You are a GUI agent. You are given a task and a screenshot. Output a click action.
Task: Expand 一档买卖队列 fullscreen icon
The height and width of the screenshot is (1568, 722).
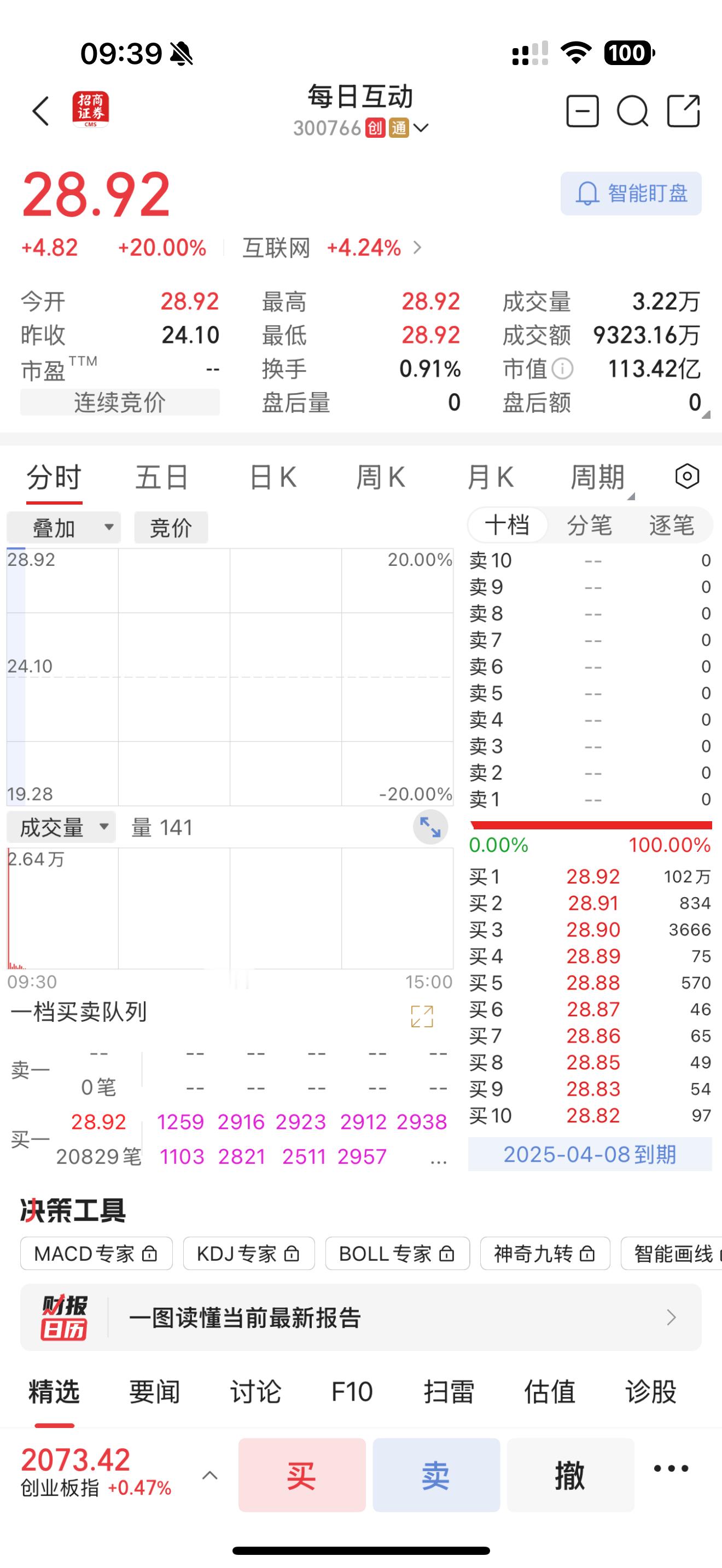coord(422,1016)
